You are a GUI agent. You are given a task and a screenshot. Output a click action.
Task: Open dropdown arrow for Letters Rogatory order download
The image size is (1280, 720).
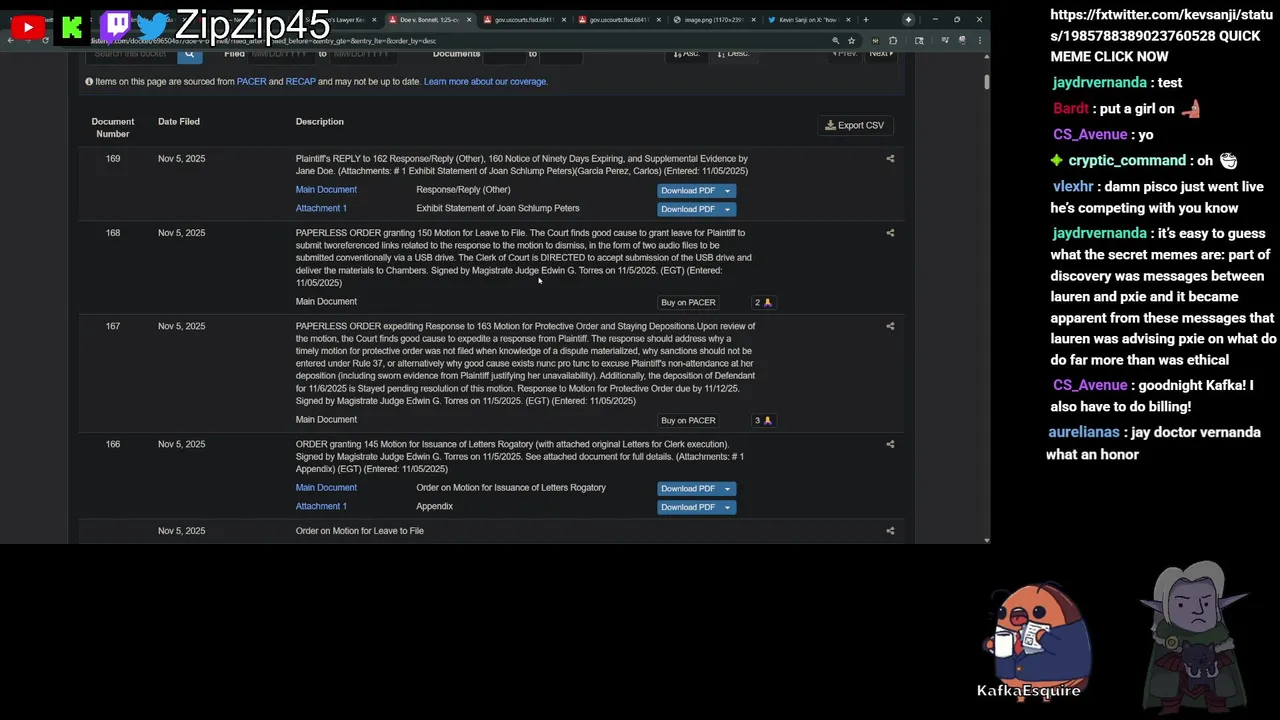pyautogui.click(x=727, y=488)
